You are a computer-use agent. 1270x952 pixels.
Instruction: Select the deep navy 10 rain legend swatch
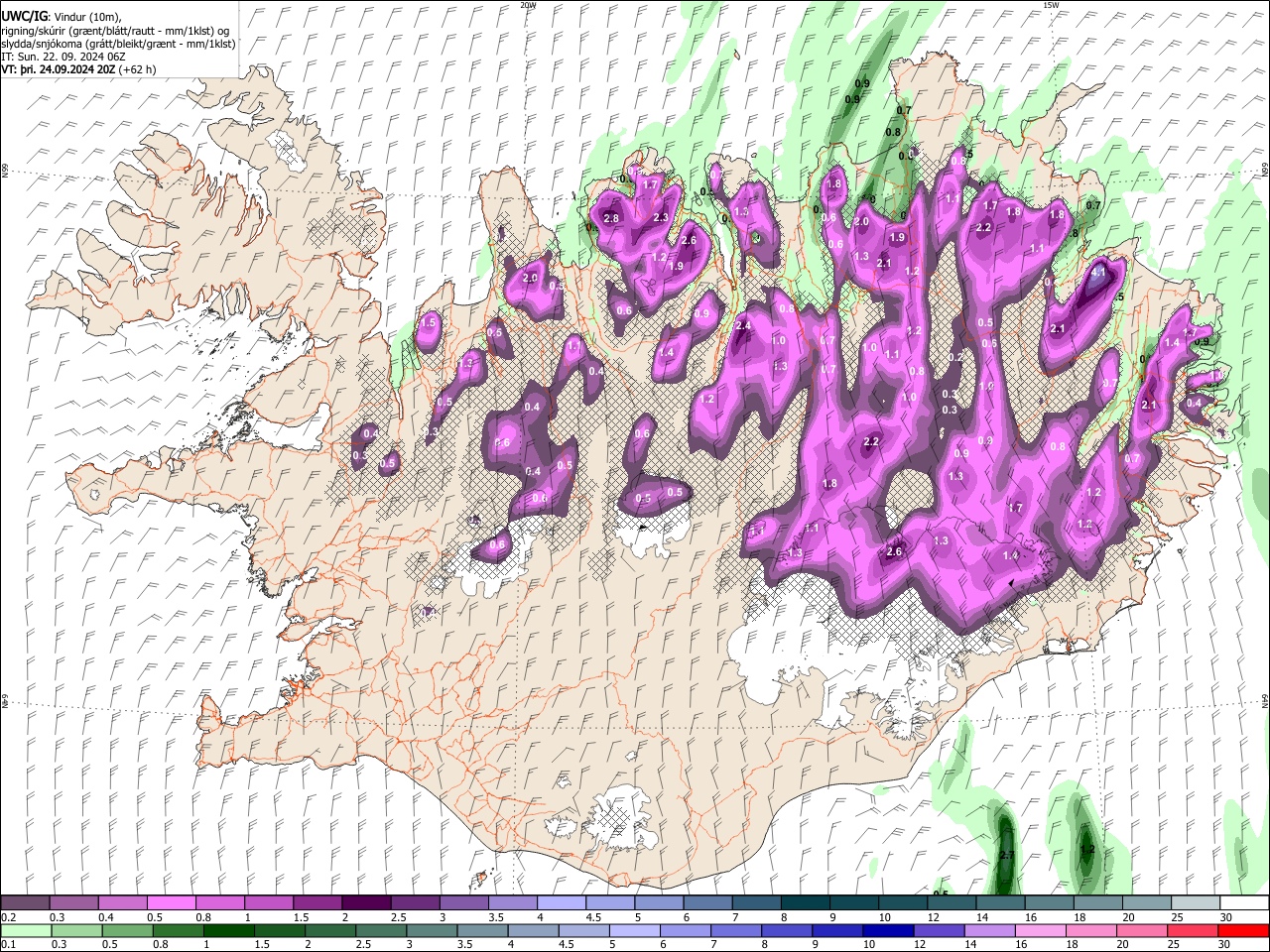[888, 930]
